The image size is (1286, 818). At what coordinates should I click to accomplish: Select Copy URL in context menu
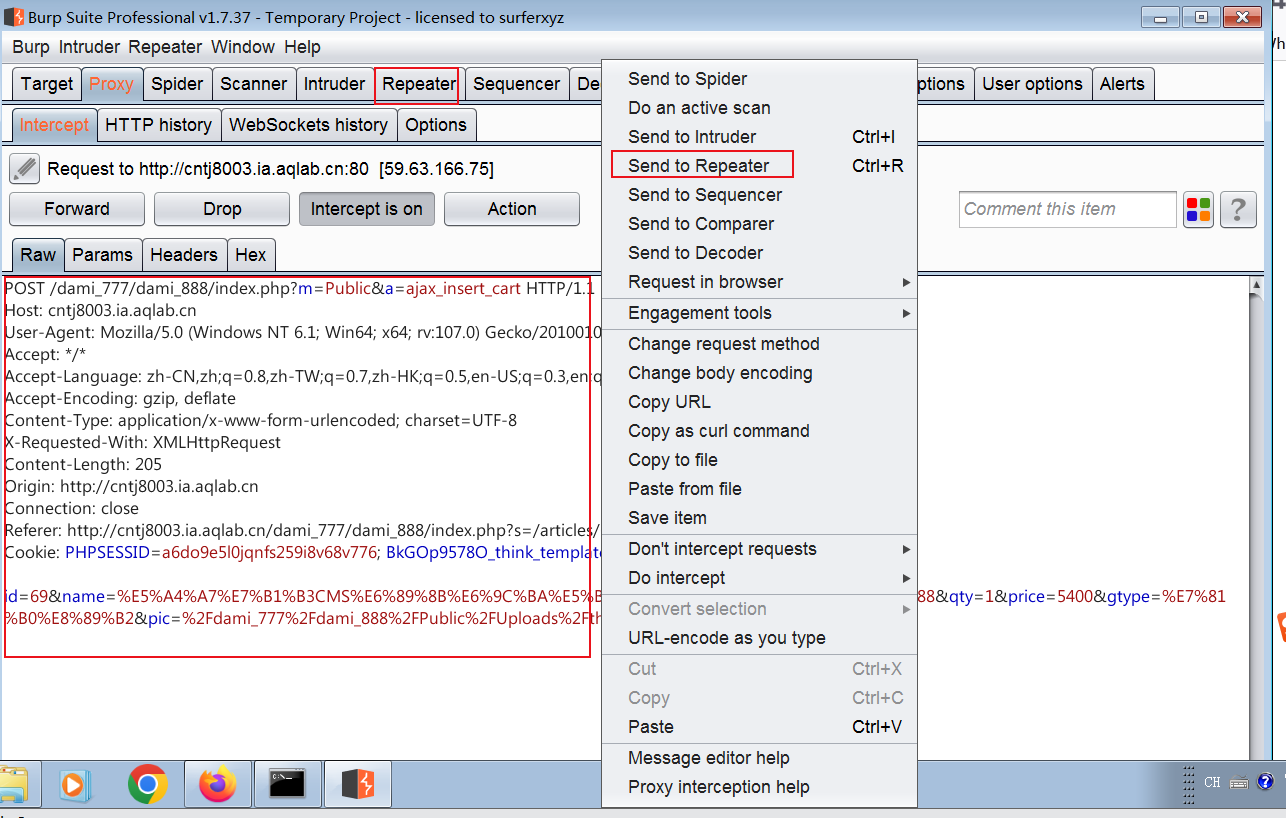(759, 402)
